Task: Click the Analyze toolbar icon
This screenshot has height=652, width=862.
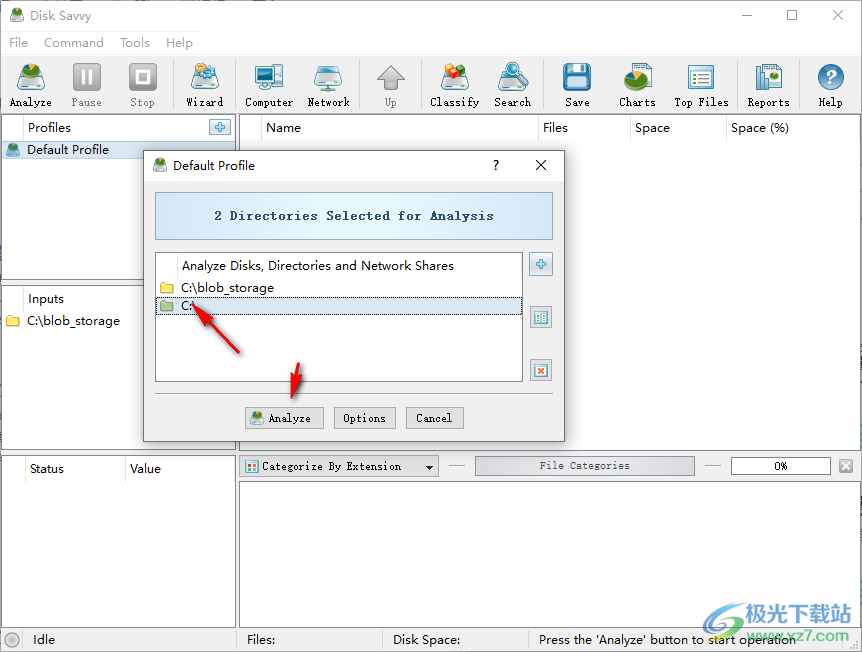Action: pos(31,85)
